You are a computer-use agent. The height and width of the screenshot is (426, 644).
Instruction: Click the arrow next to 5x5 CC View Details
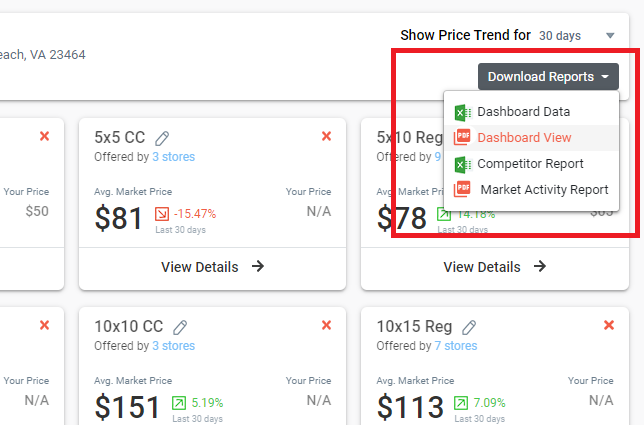tap(258, 266)
